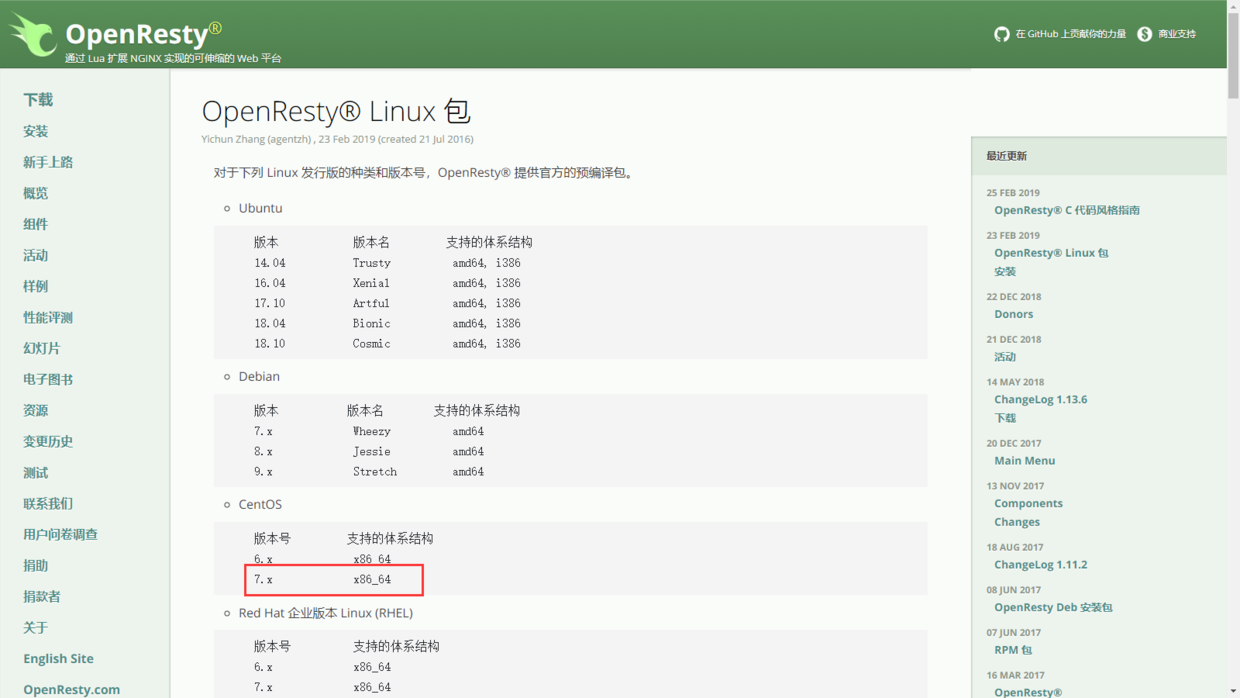1240x698 pixels.
Task: Open 联系我们 in the sidebar
Action: pos(48,503)
